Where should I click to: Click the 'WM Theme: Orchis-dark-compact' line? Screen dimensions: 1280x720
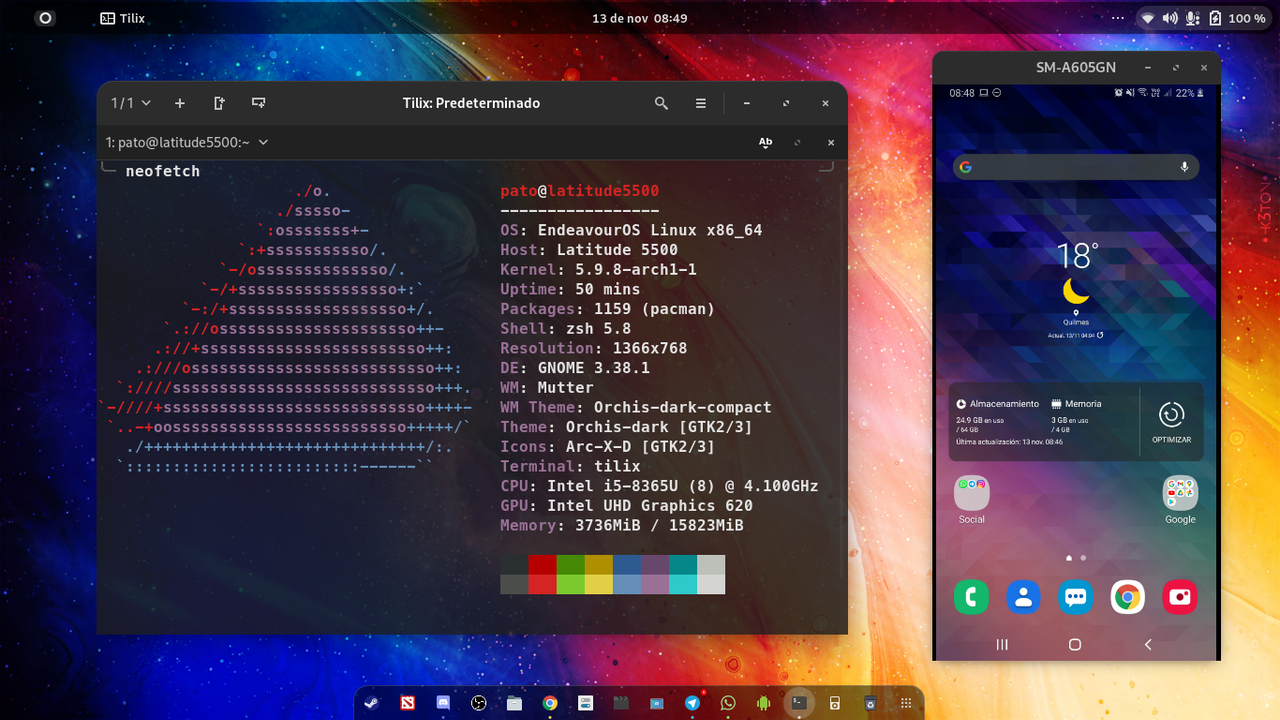(x=636, y=407)
